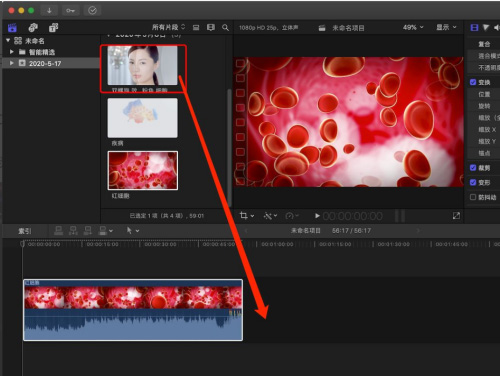The height and width of the screenshot is (376, 500).
Task: Click the 锚点 anchor parameter
Action: 484,153
